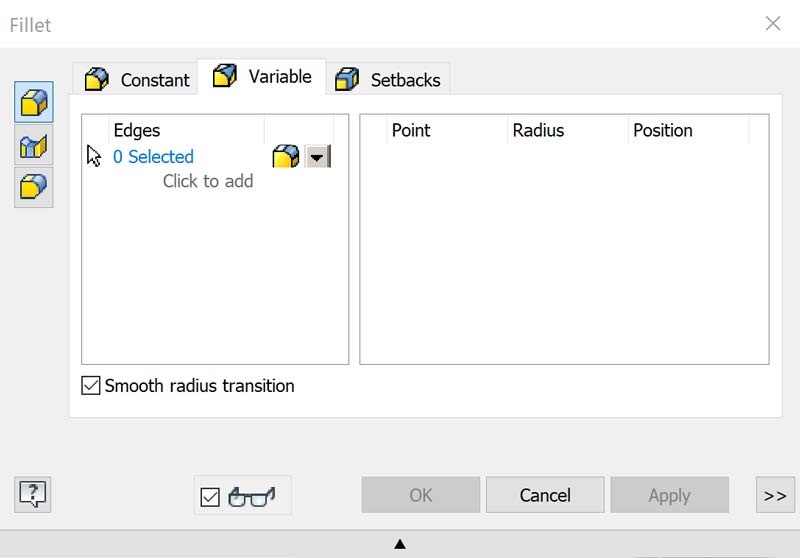Click the 0 Selected edges link

(153, 157)
